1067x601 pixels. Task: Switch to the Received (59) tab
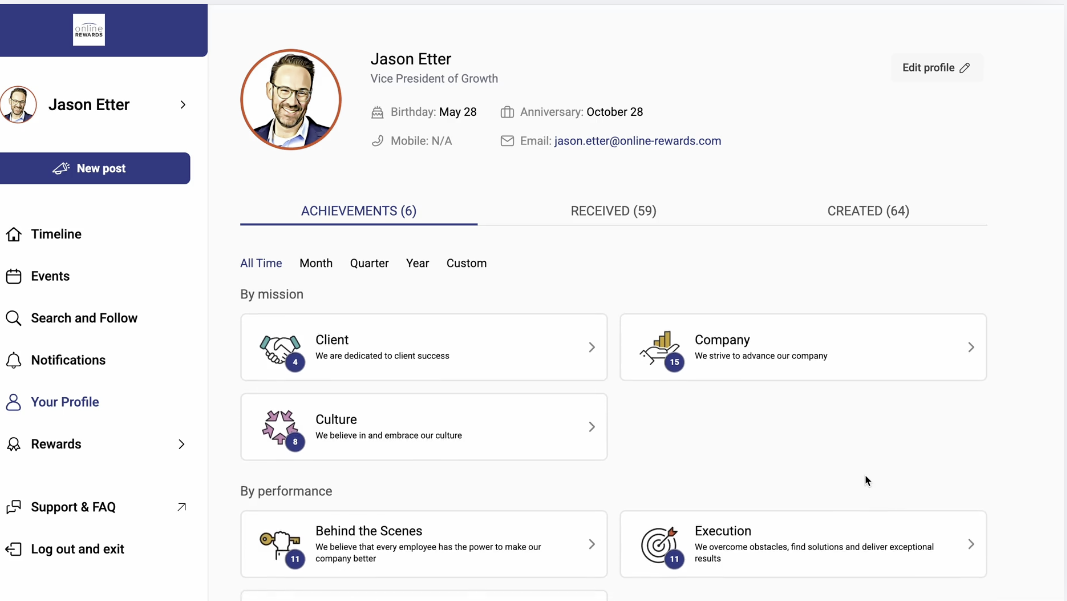point(613,211)
